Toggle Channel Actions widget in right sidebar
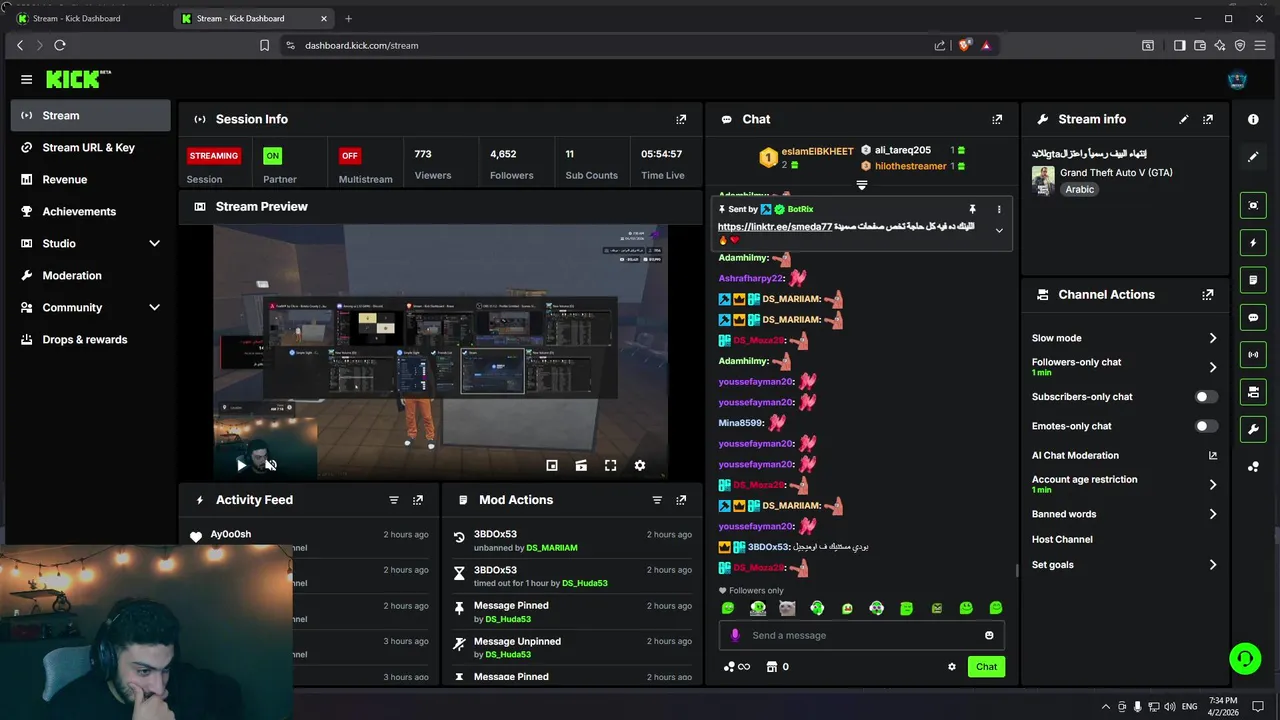1280x720 pixels. pyautogui.click(x=1253, y=392)
